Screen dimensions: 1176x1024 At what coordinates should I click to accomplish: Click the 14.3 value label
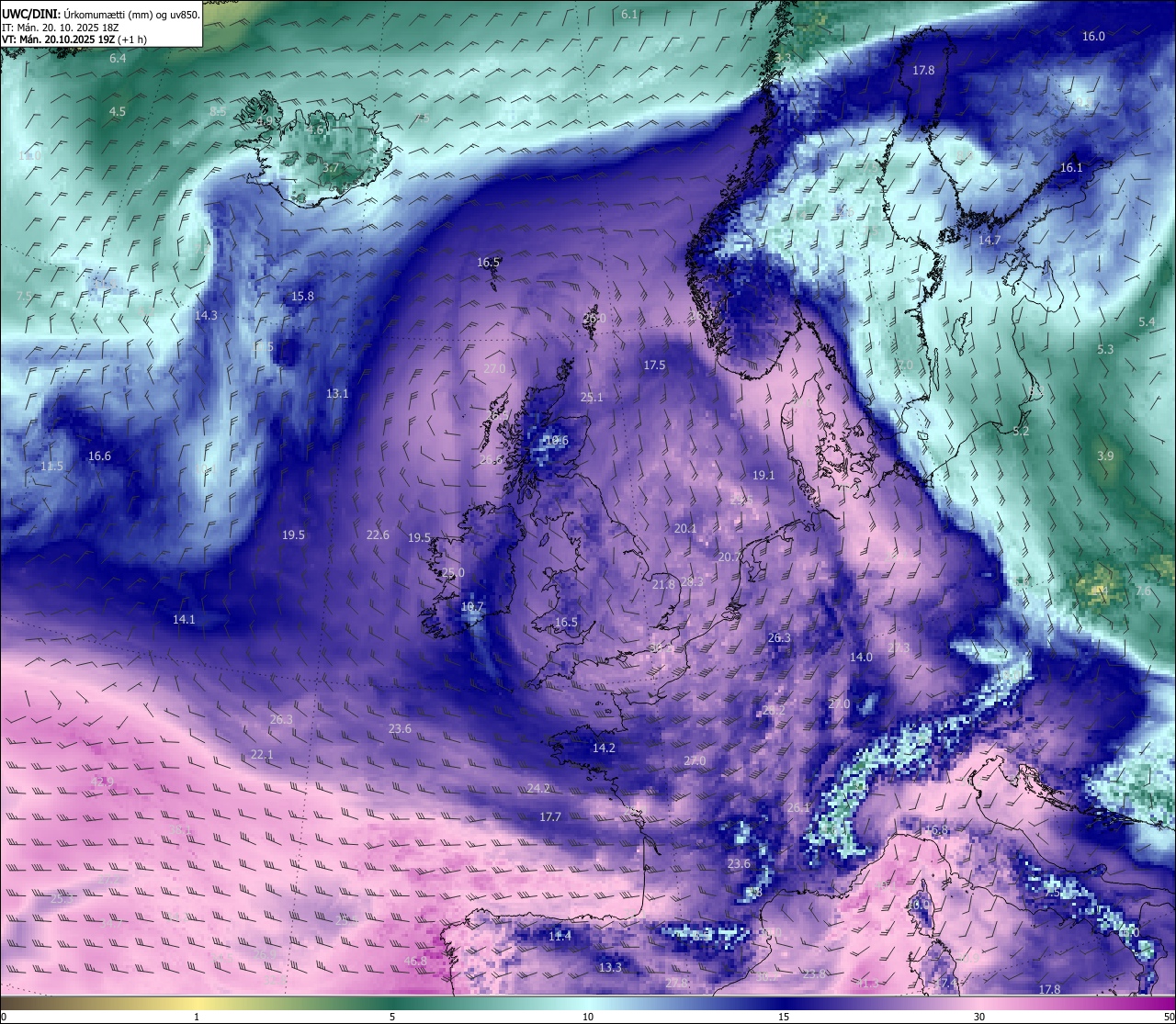tap(206, 316)
